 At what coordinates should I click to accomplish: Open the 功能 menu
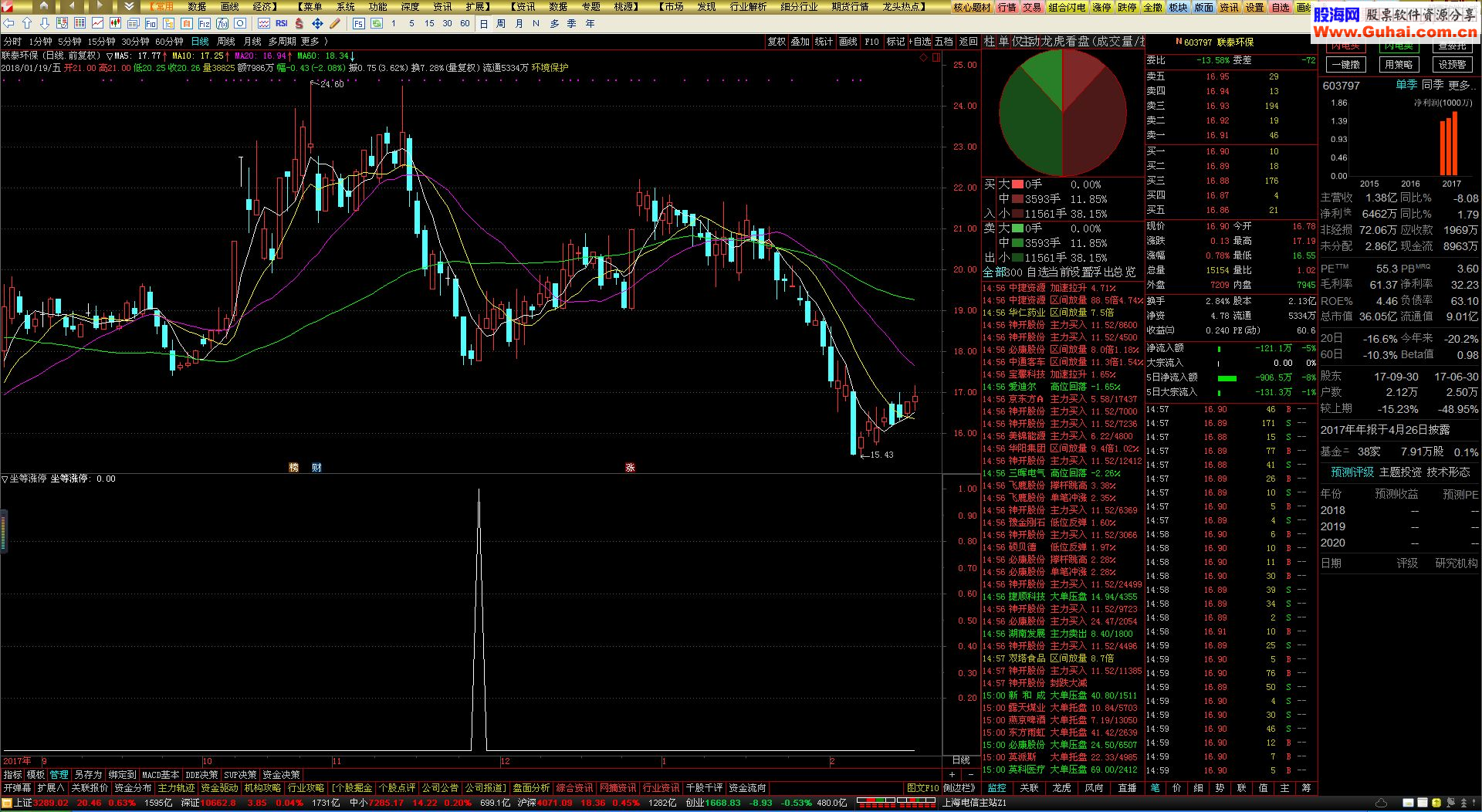[x=377, y=6]
